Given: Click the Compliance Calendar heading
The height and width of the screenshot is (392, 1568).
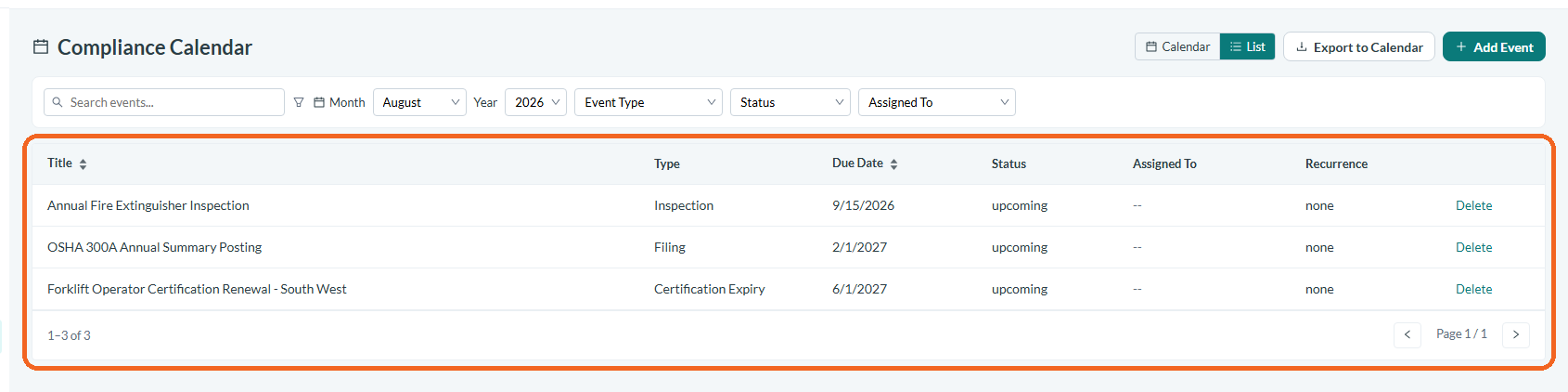Looking at the screenshot, I should click(x=155, y=47).
